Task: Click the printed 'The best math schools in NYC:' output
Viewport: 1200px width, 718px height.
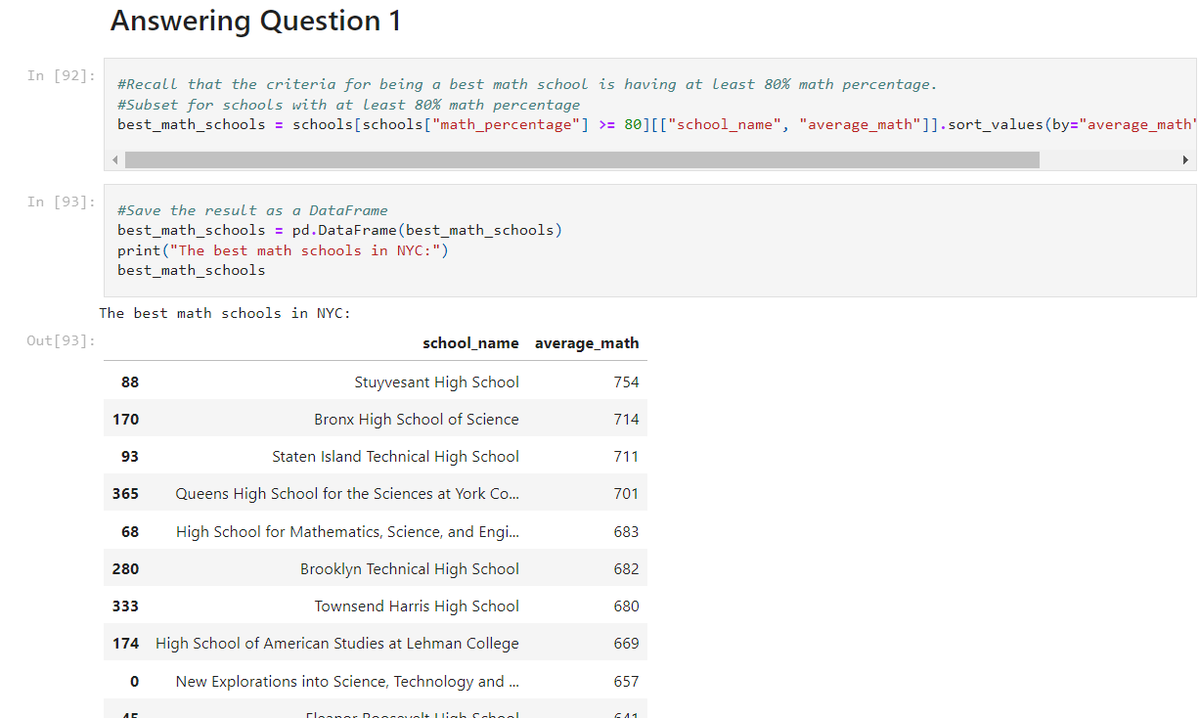Action: point(225,313)
